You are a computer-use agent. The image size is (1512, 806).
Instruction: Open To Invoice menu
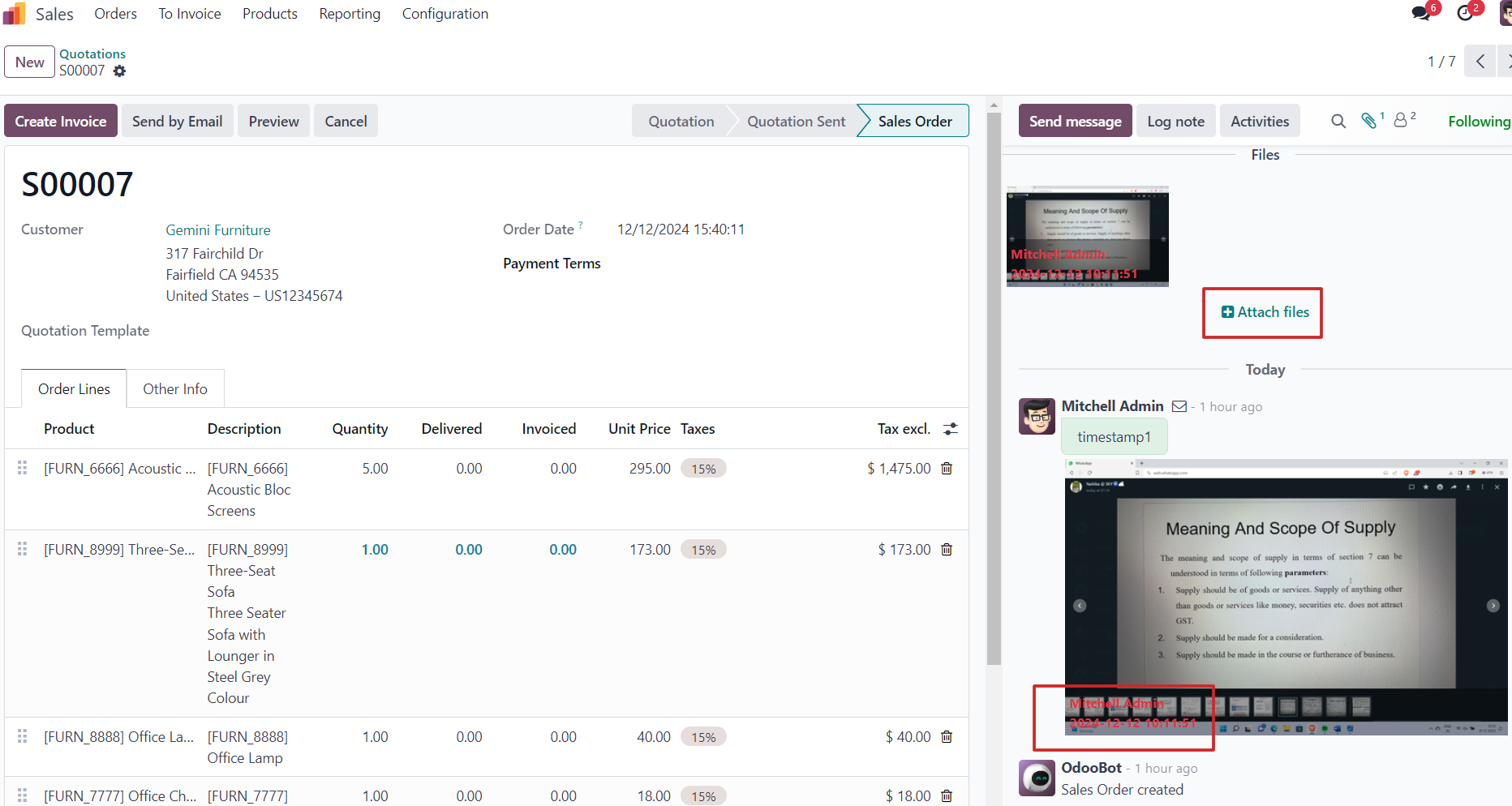190,14
